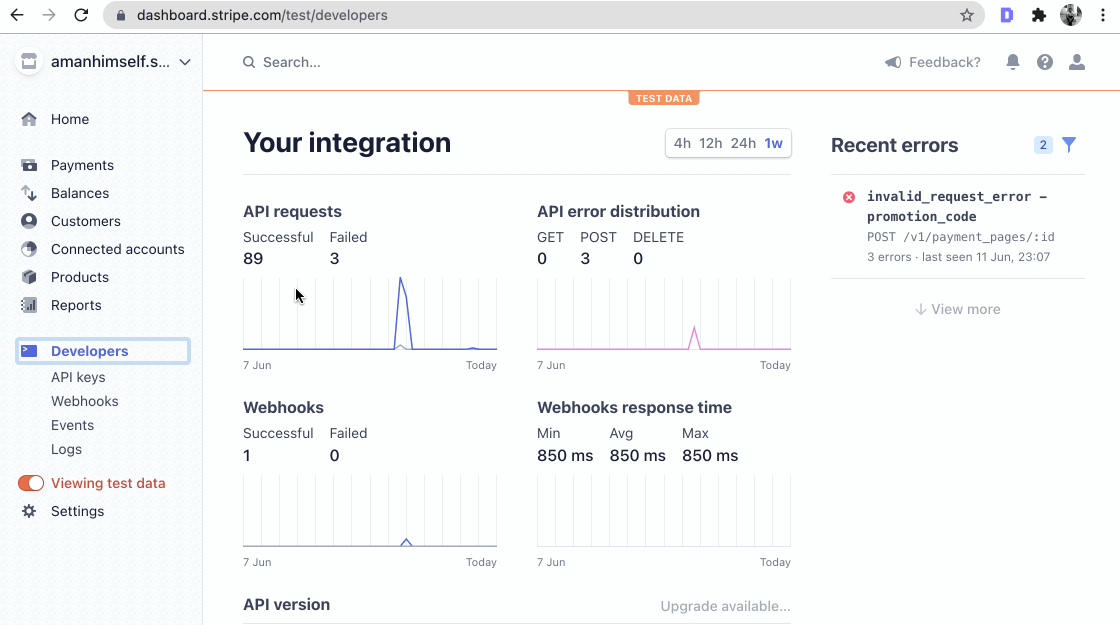
Task: Open the user account person icon
Action: [x=1077, y=62]
